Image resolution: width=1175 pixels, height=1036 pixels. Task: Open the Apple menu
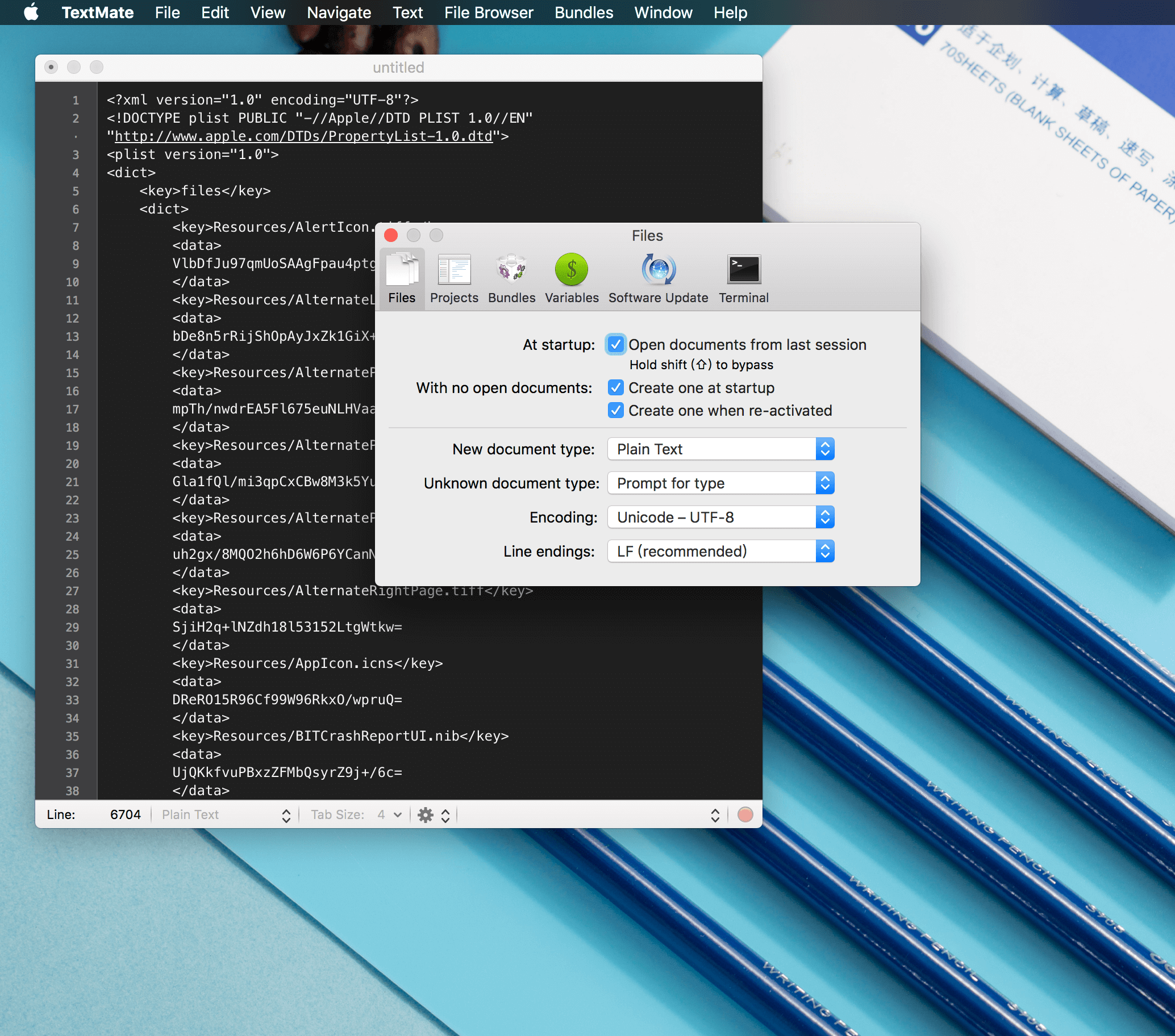coord(31,12)
